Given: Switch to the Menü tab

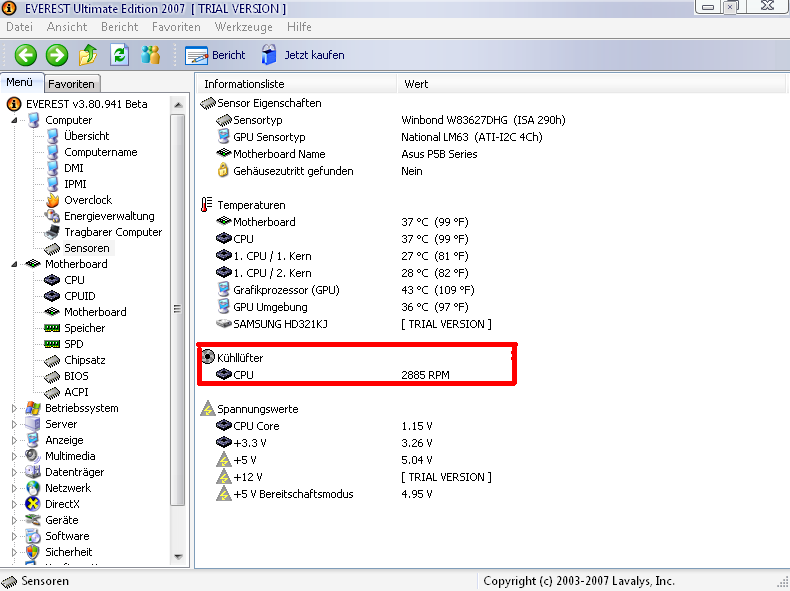Looking at the screenshot, I should (20, 82).
